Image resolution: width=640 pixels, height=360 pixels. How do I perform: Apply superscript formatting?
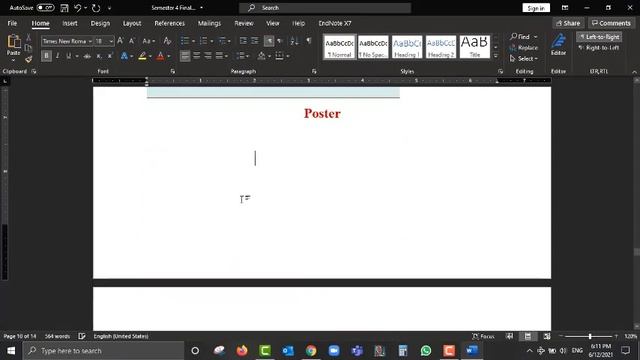point(110,56)
